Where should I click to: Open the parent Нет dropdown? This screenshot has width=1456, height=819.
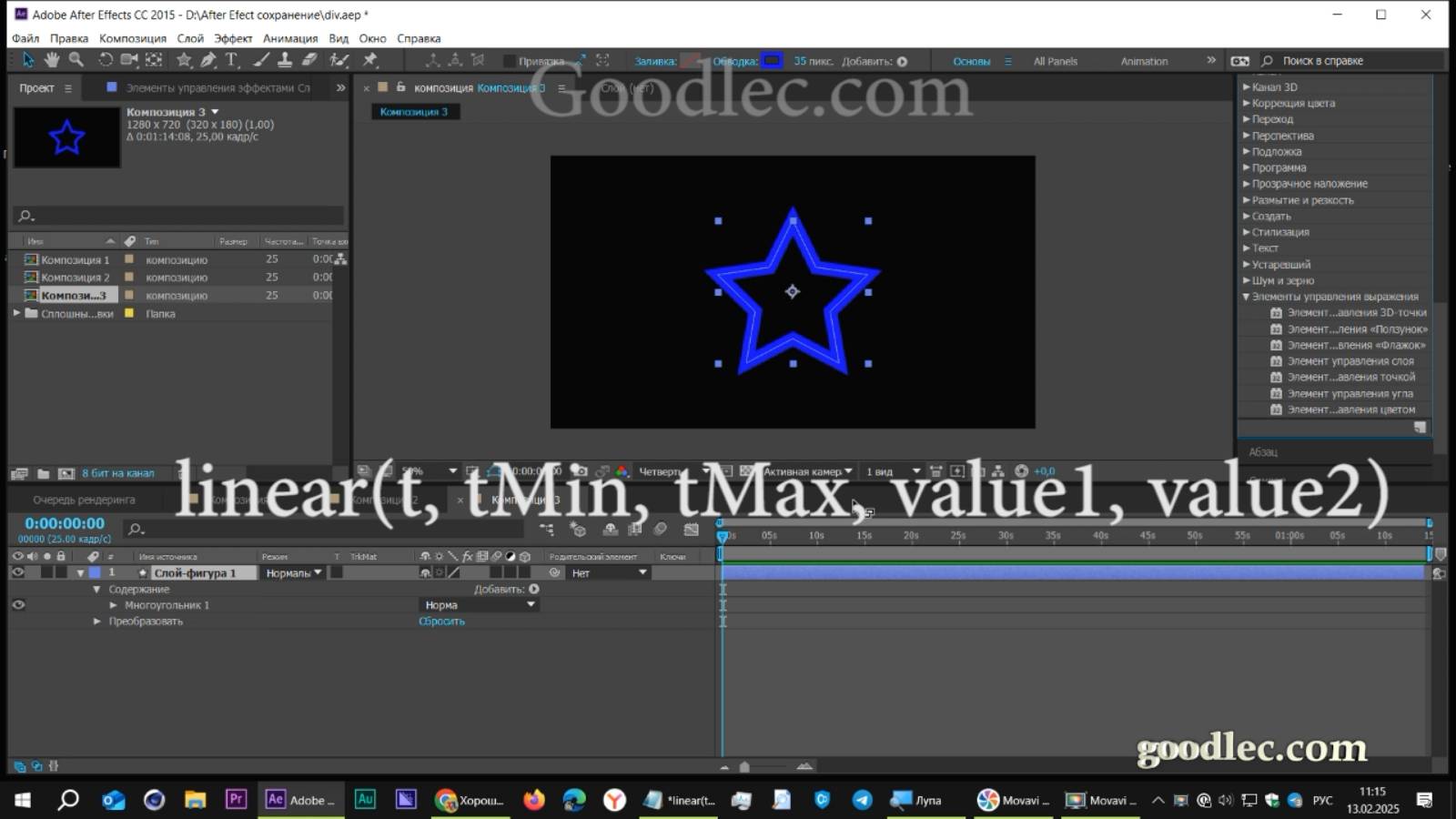click(x=609, y=572)
